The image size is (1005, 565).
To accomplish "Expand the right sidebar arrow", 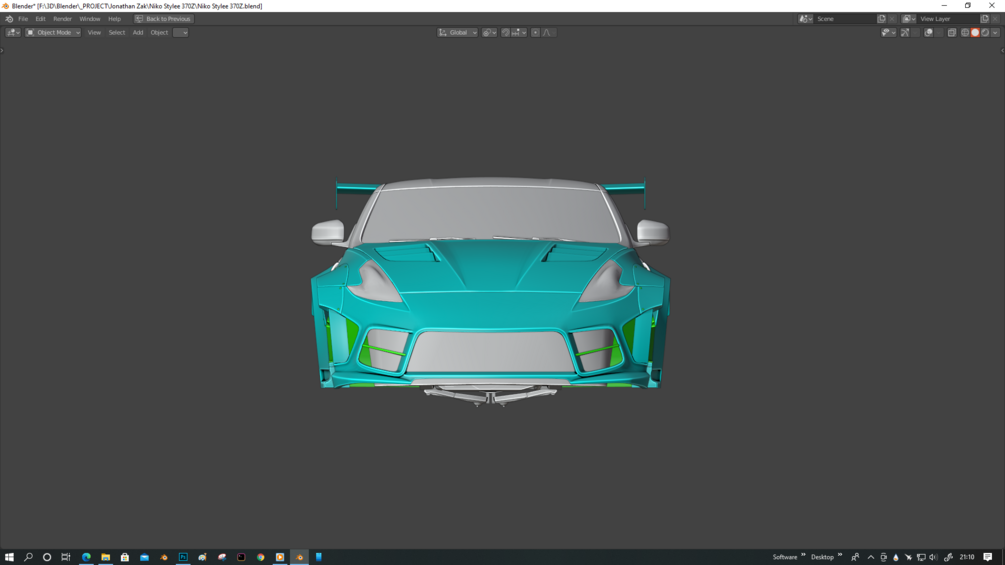I will (x=1002, y=51).
